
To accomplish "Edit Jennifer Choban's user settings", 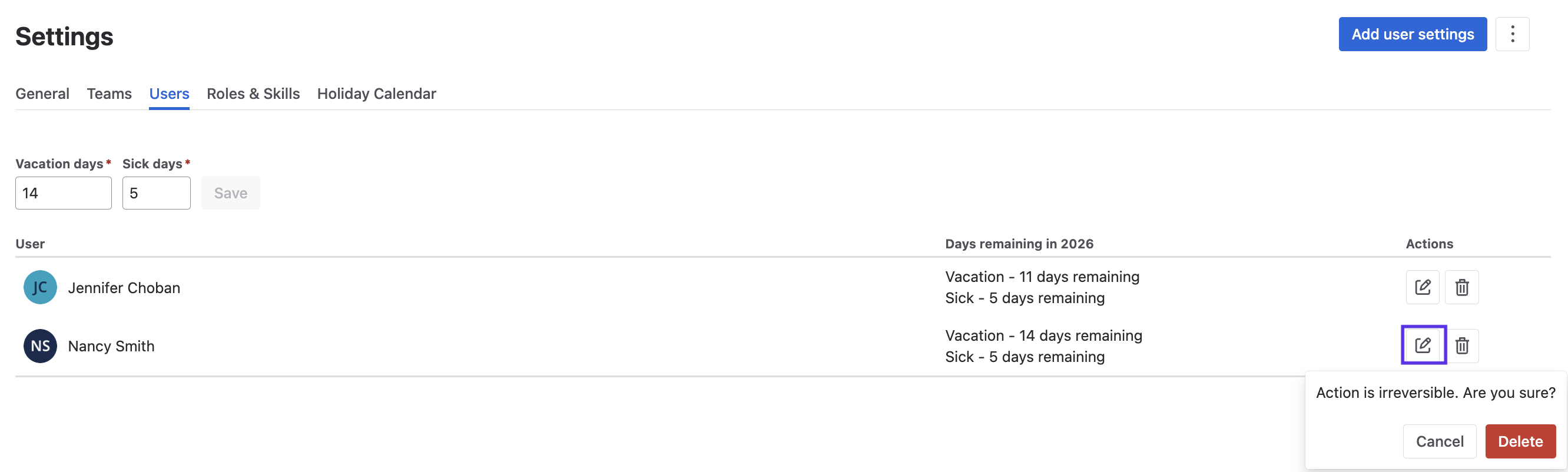I will tap(1422, 287).
